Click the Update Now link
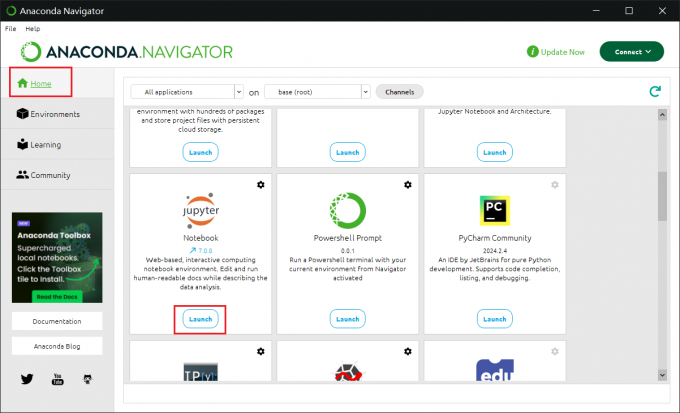This screenshot has width=680, height=413. click(563, 52)
